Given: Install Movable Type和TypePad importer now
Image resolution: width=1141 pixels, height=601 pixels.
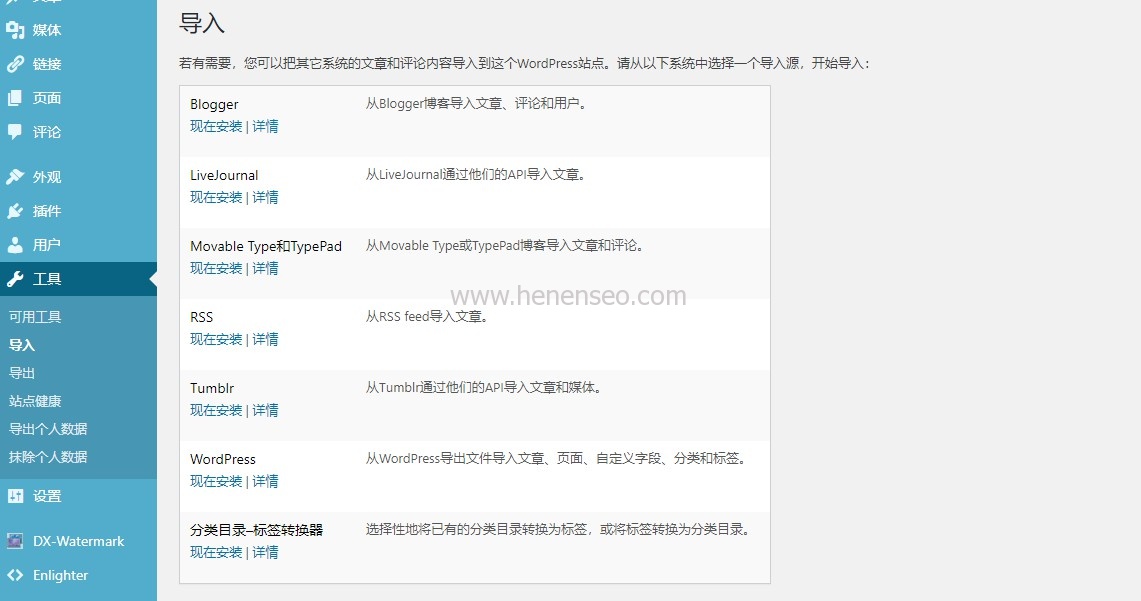Looking at the screenshot, I should [x=216, y=268].
